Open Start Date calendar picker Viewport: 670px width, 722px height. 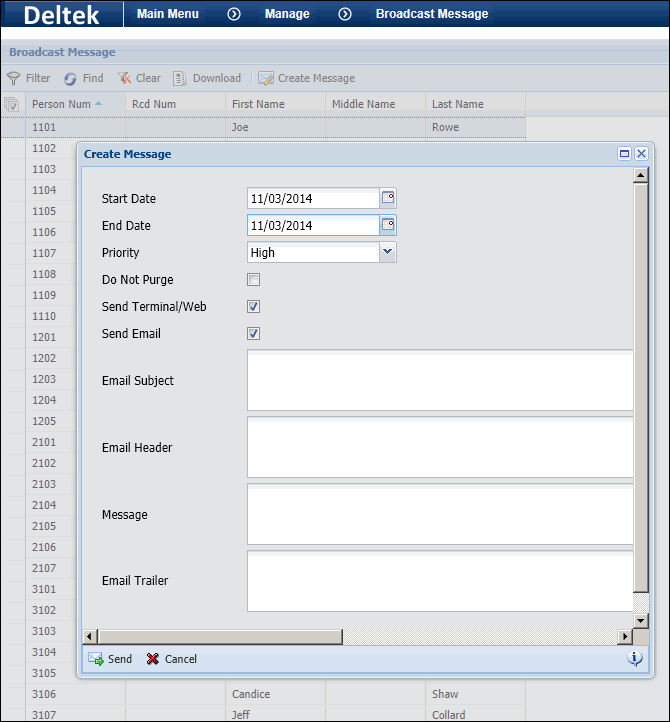pos(388,198)
